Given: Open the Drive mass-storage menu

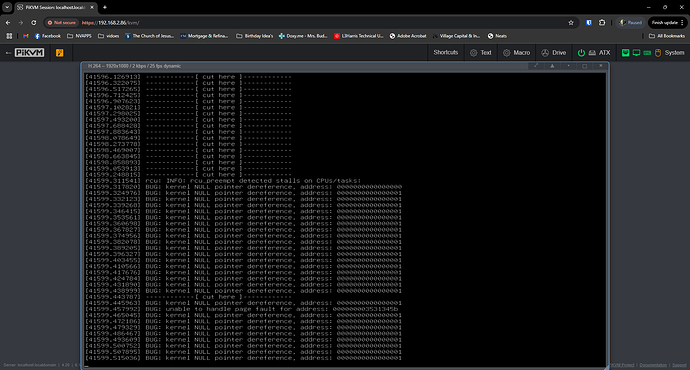Looking at the screenshot, I should pos(554,53).
